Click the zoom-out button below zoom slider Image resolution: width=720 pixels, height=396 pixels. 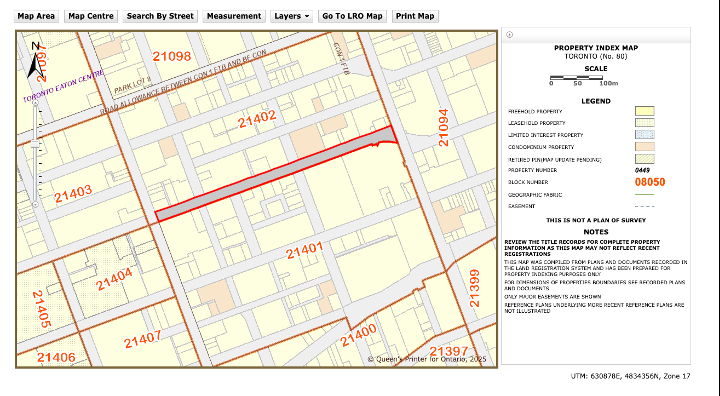35,204
